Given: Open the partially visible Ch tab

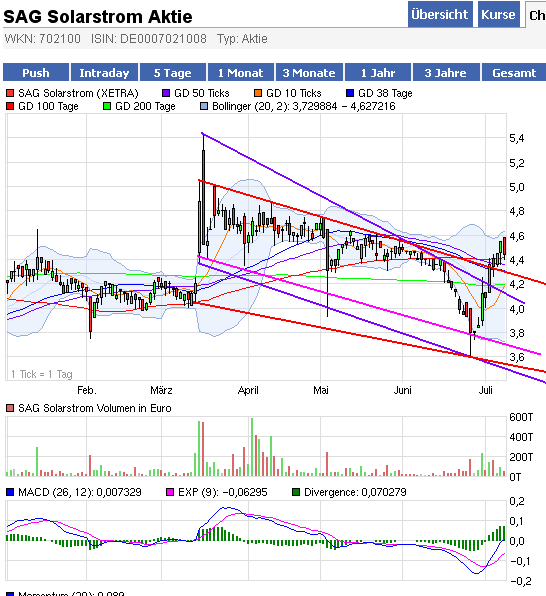Looking at the screenshot, I should click(536, 15).
